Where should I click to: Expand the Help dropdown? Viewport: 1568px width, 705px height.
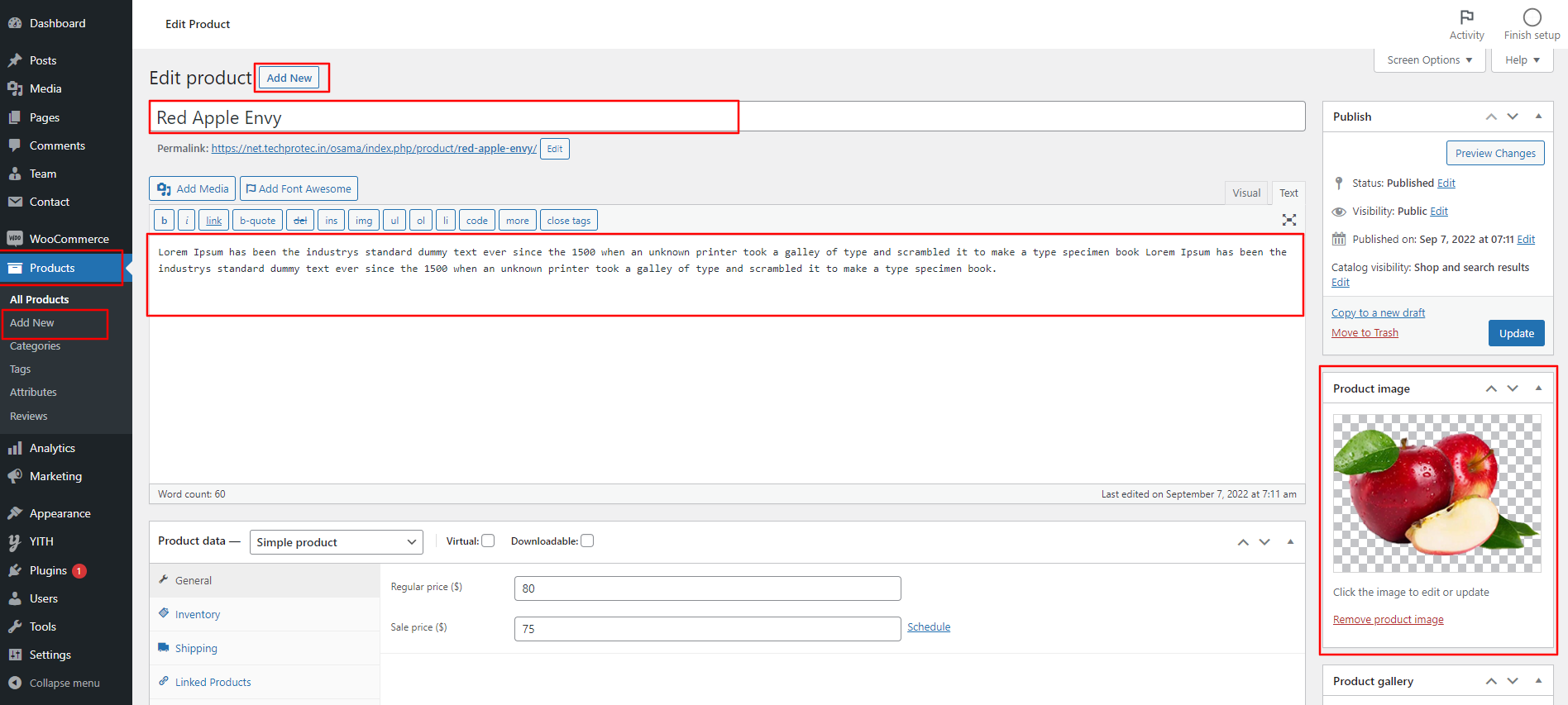pos(1522,60)
